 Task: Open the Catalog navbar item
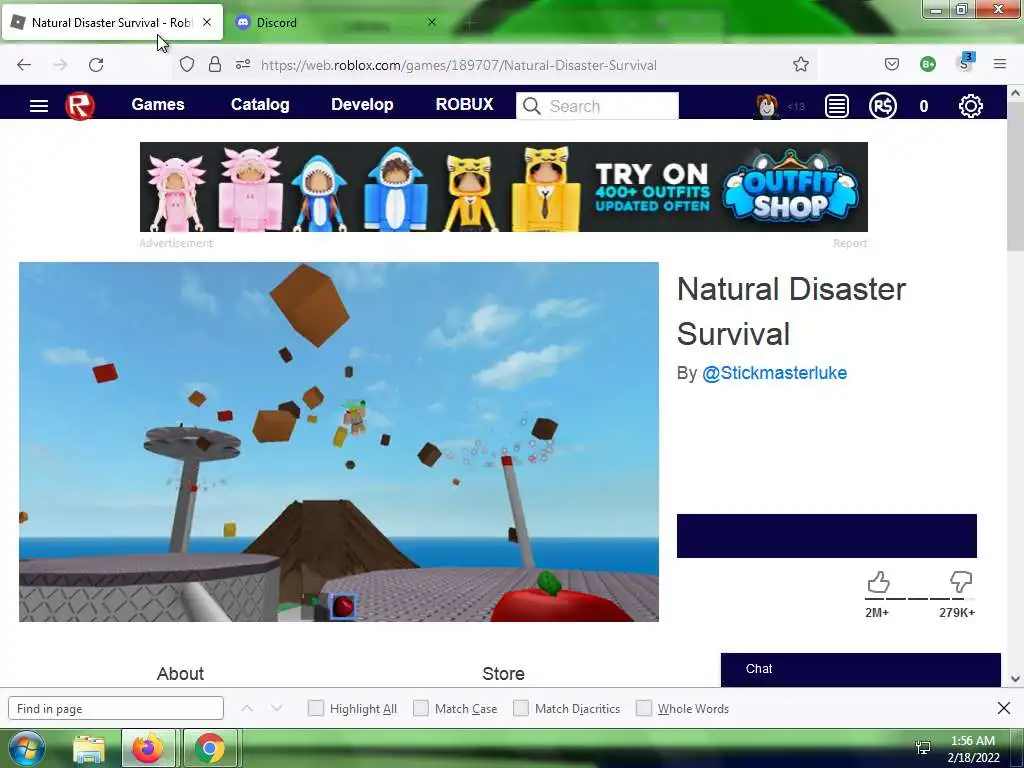click(260, 104)
